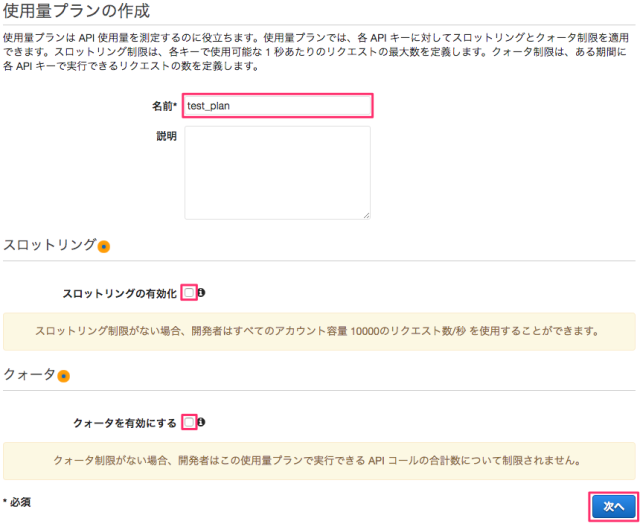Click the 説明 field label
This screenshot has height=524, width=640.
166,136
